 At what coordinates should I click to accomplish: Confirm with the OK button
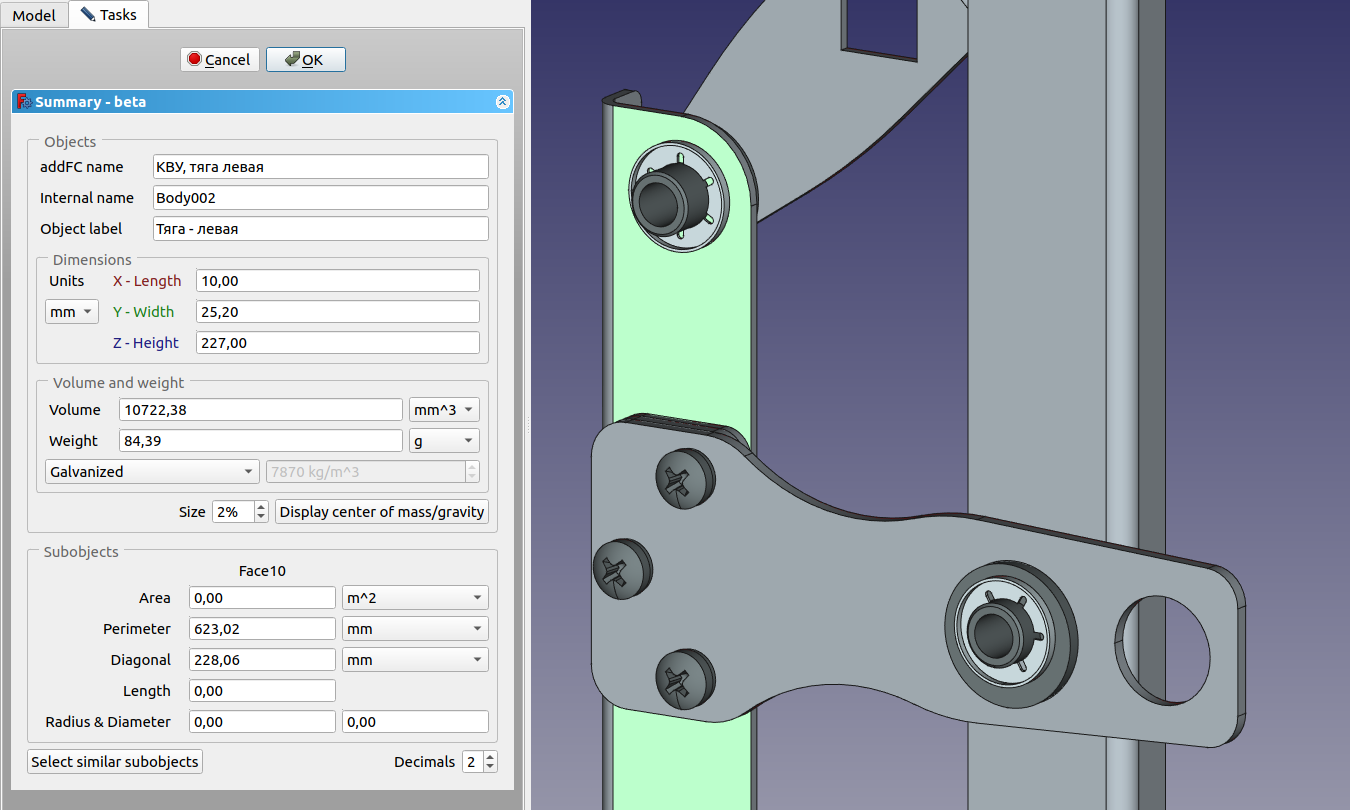pyautogui.click(x=305, y=60)
